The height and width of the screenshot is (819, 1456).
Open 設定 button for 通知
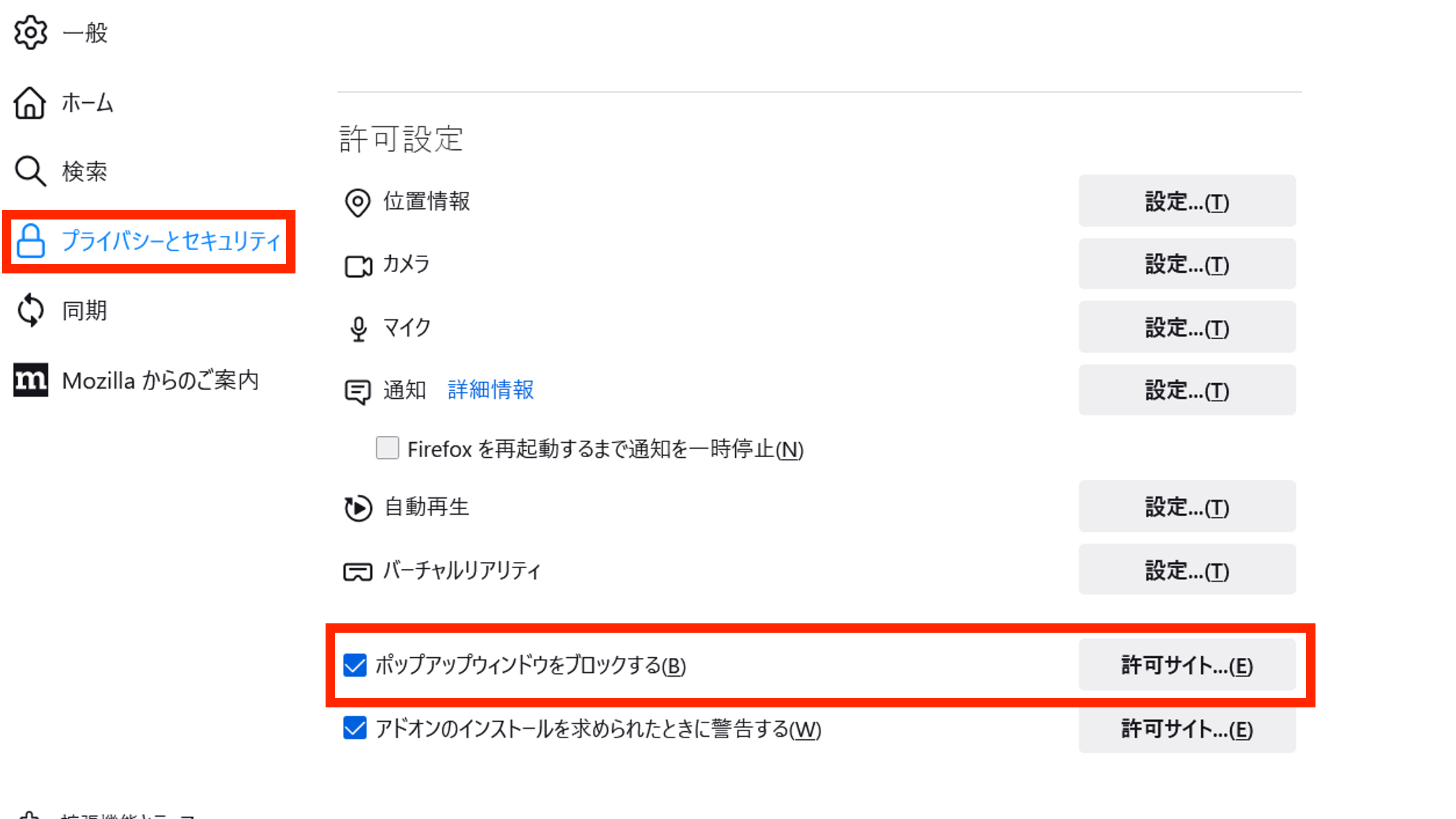click(x=1187, y=390)
